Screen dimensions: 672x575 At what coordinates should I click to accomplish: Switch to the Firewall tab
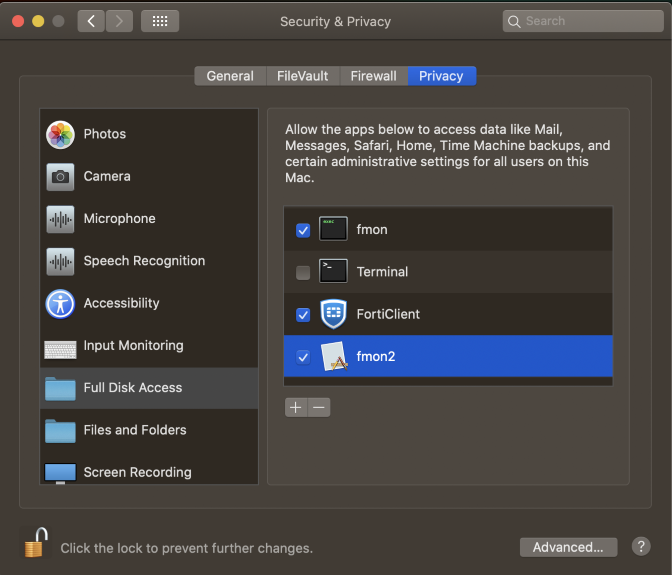click(x=374, y=76)
